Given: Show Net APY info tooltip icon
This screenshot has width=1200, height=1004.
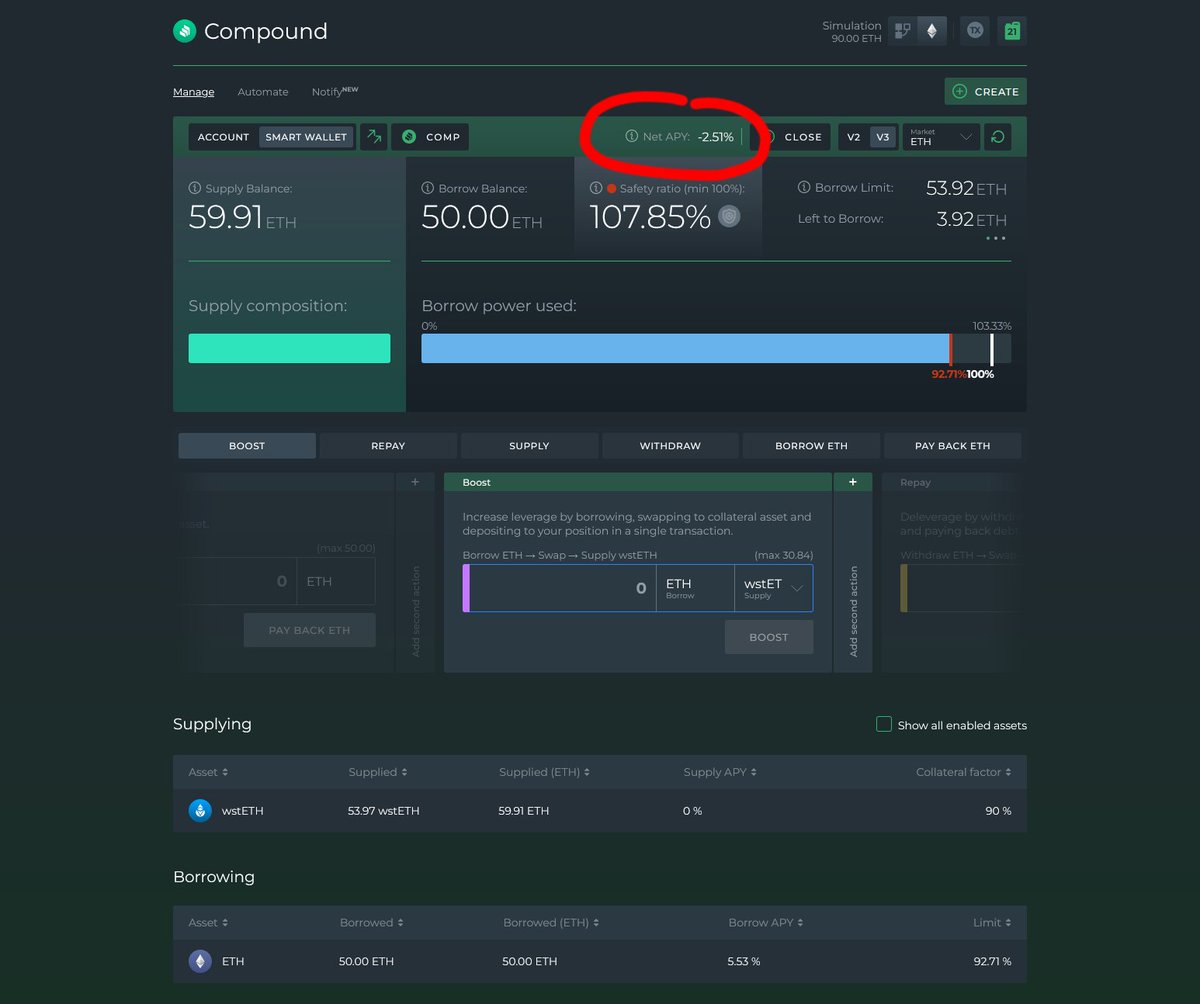Looking at the screenshot, I should [631, 136].
